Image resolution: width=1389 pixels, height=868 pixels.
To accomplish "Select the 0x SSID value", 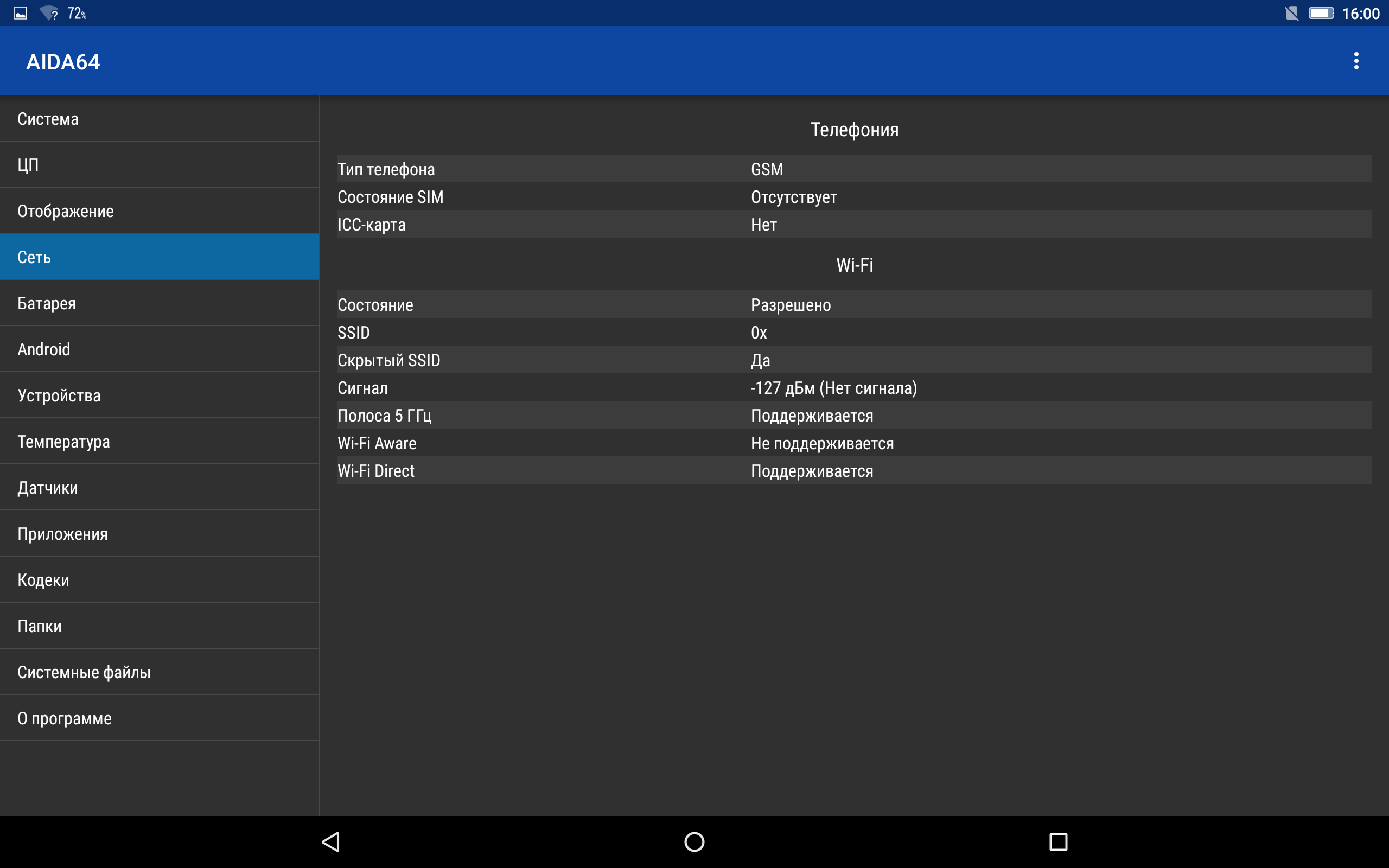I will point(758,333).
